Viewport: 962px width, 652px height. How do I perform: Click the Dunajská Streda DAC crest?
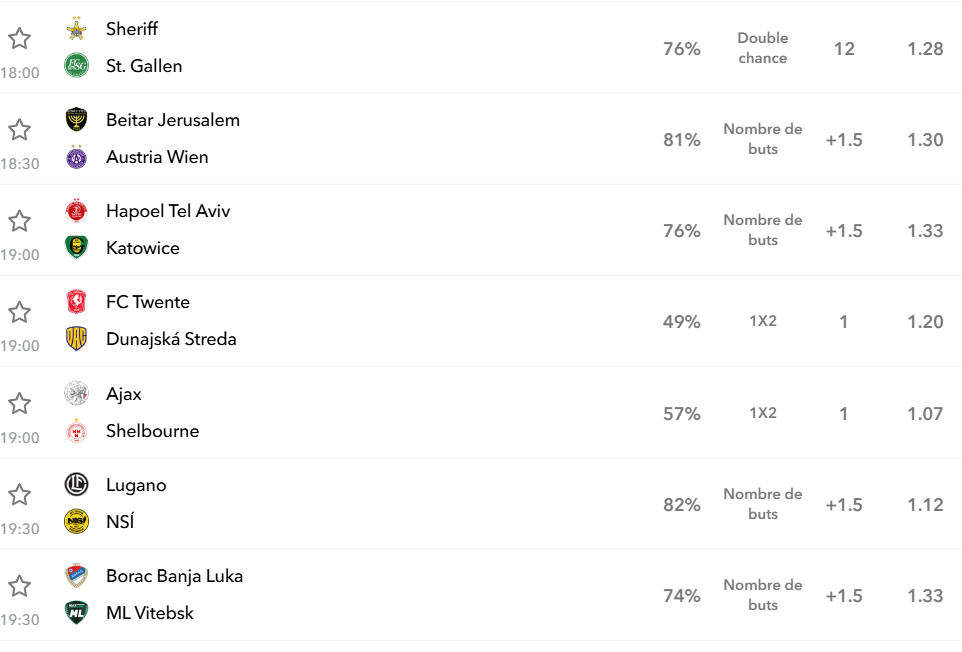(77, 339)
